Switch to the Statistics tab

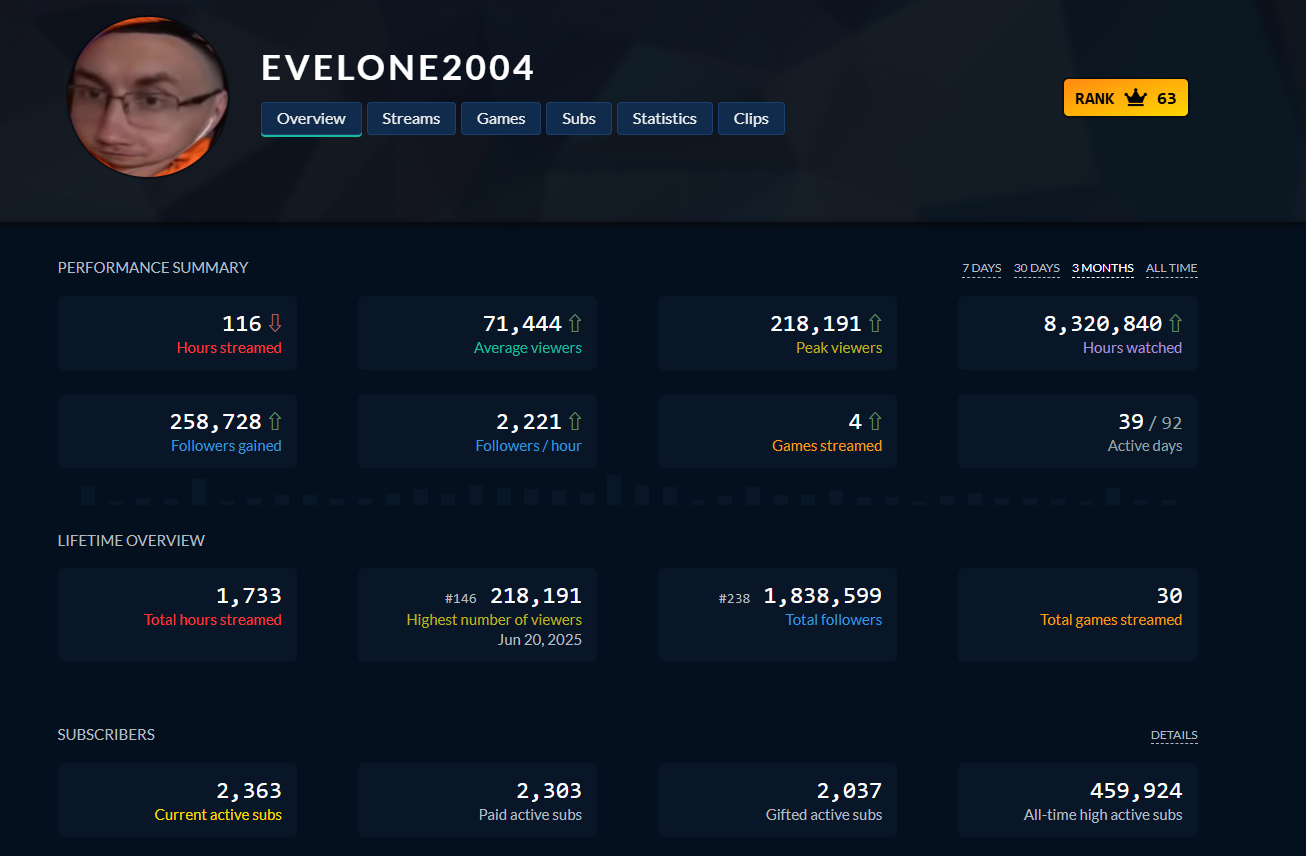point(665,118)
